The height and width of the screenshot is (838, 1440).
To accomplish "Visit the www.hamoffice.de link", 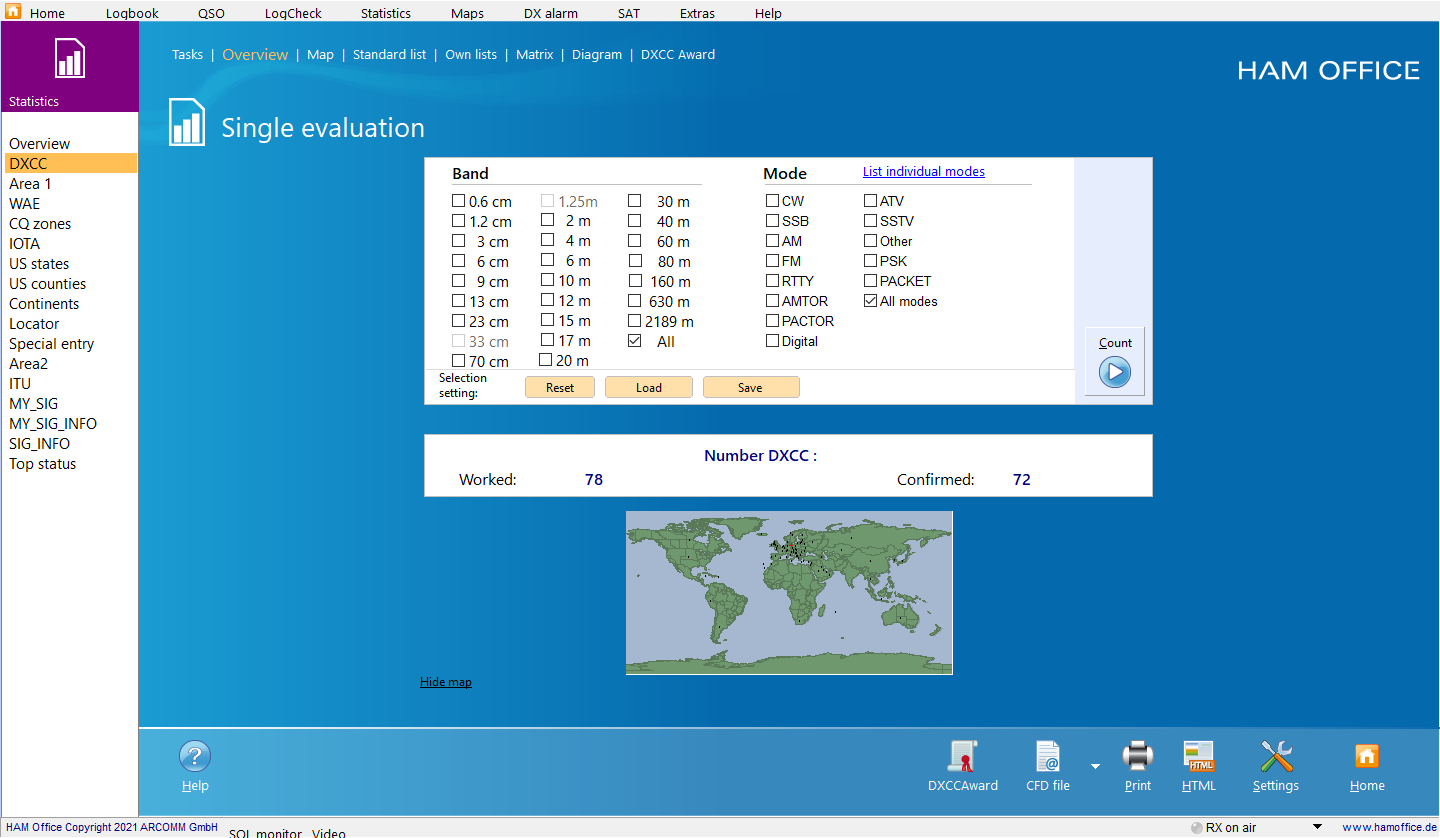I will click(1389, 827).
